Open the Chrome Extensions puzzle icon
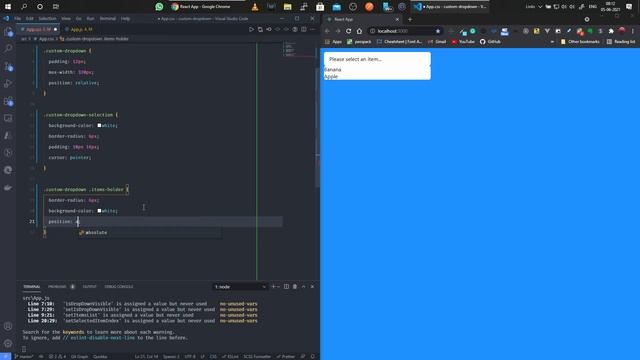The width and height of the screenshot is (640, 360). pos(611,31)
